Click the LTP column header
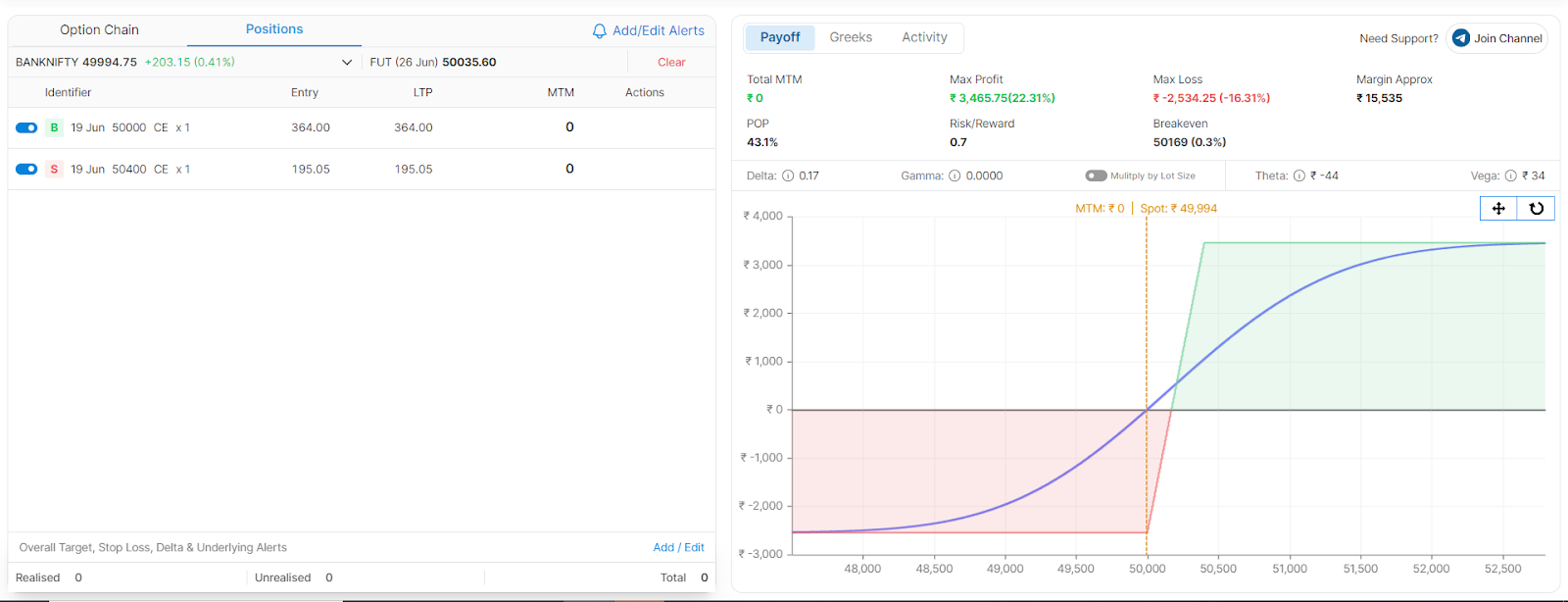The height and width of the screenshot is (602, 1568). [422, 93]
